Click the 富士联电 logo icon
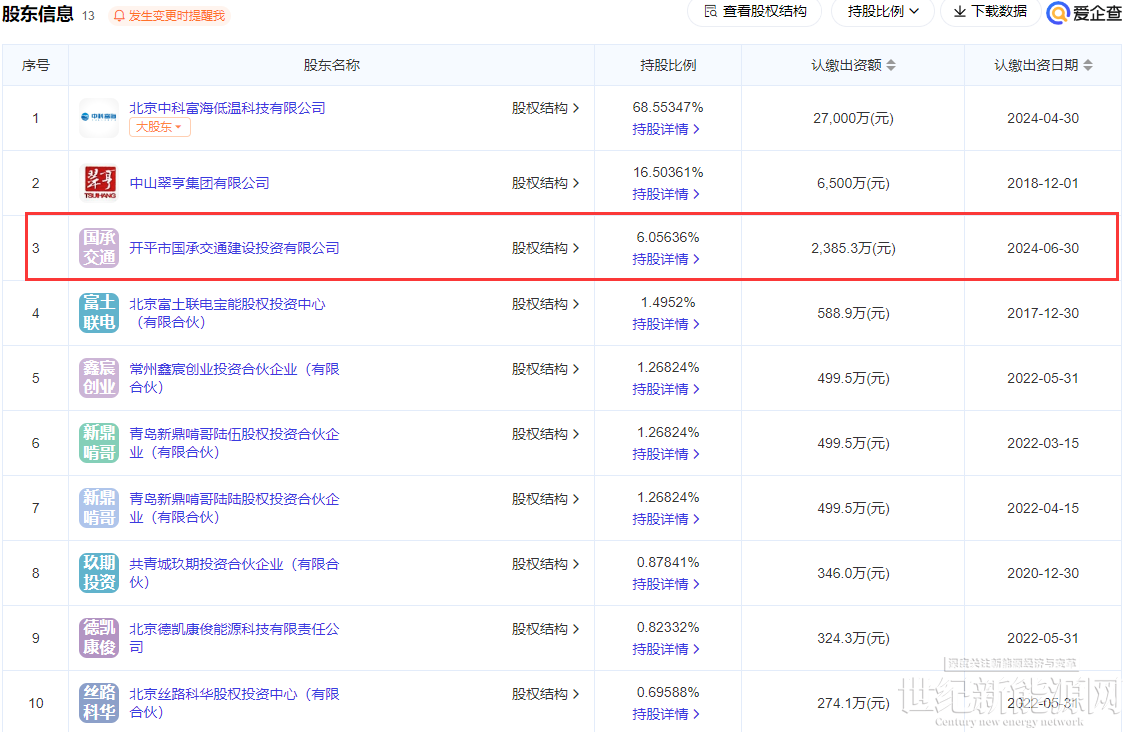Screen dimensions: 1129x732 99,313
